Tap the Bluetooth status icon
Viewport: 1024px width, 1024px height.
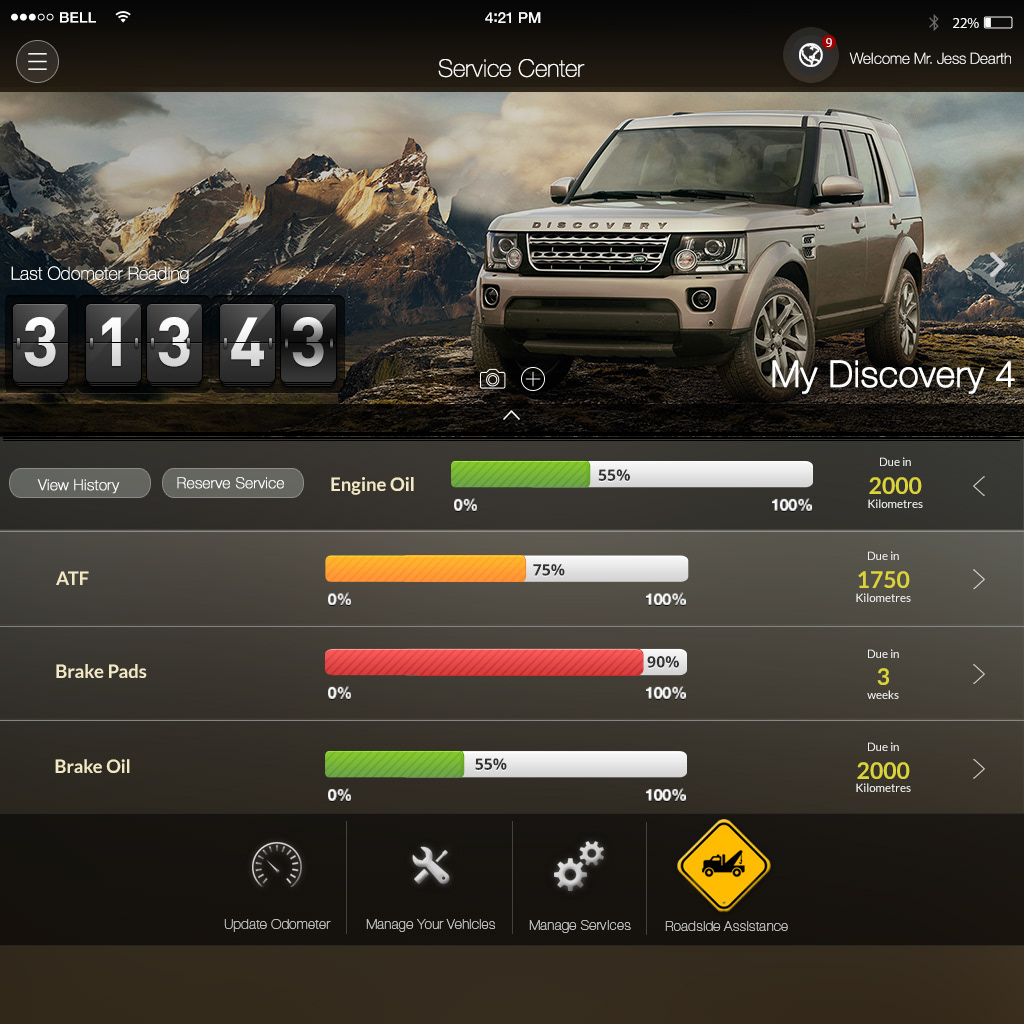point(933,23)
